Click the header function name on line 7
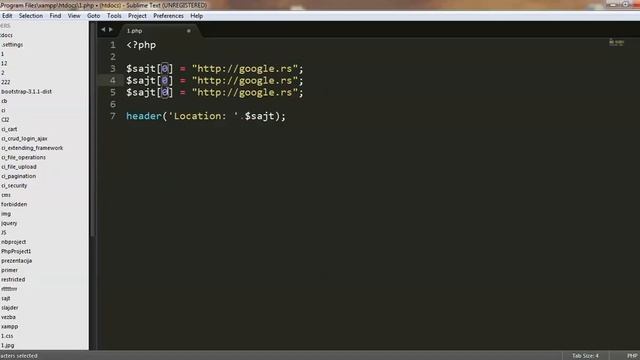The image size is (640, 360). point(144,116)
